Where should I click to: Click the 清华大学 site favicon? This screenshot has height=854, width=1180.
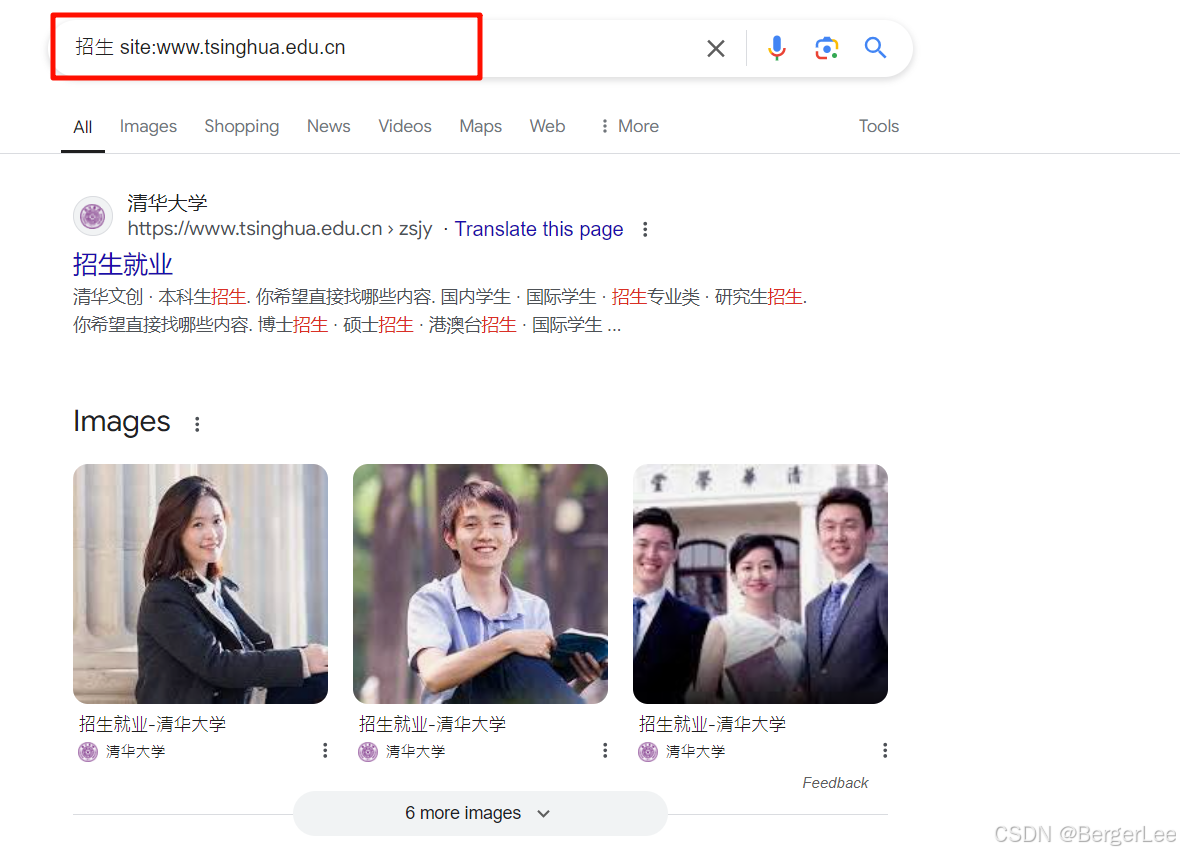tap(92, 215)
